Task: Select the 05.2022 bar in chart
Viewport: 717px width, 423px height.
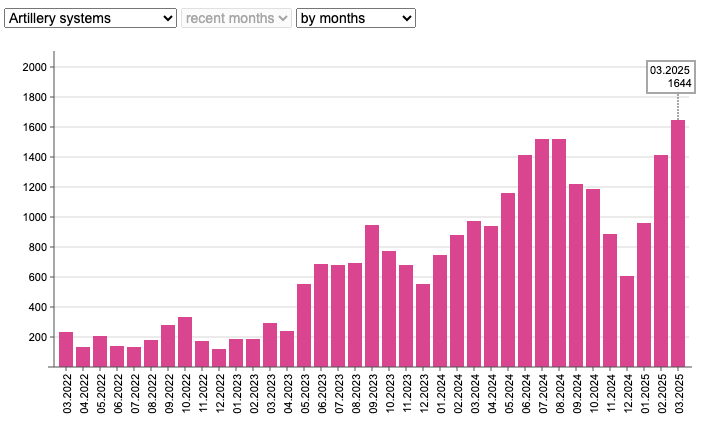Action: pos(100,351)
